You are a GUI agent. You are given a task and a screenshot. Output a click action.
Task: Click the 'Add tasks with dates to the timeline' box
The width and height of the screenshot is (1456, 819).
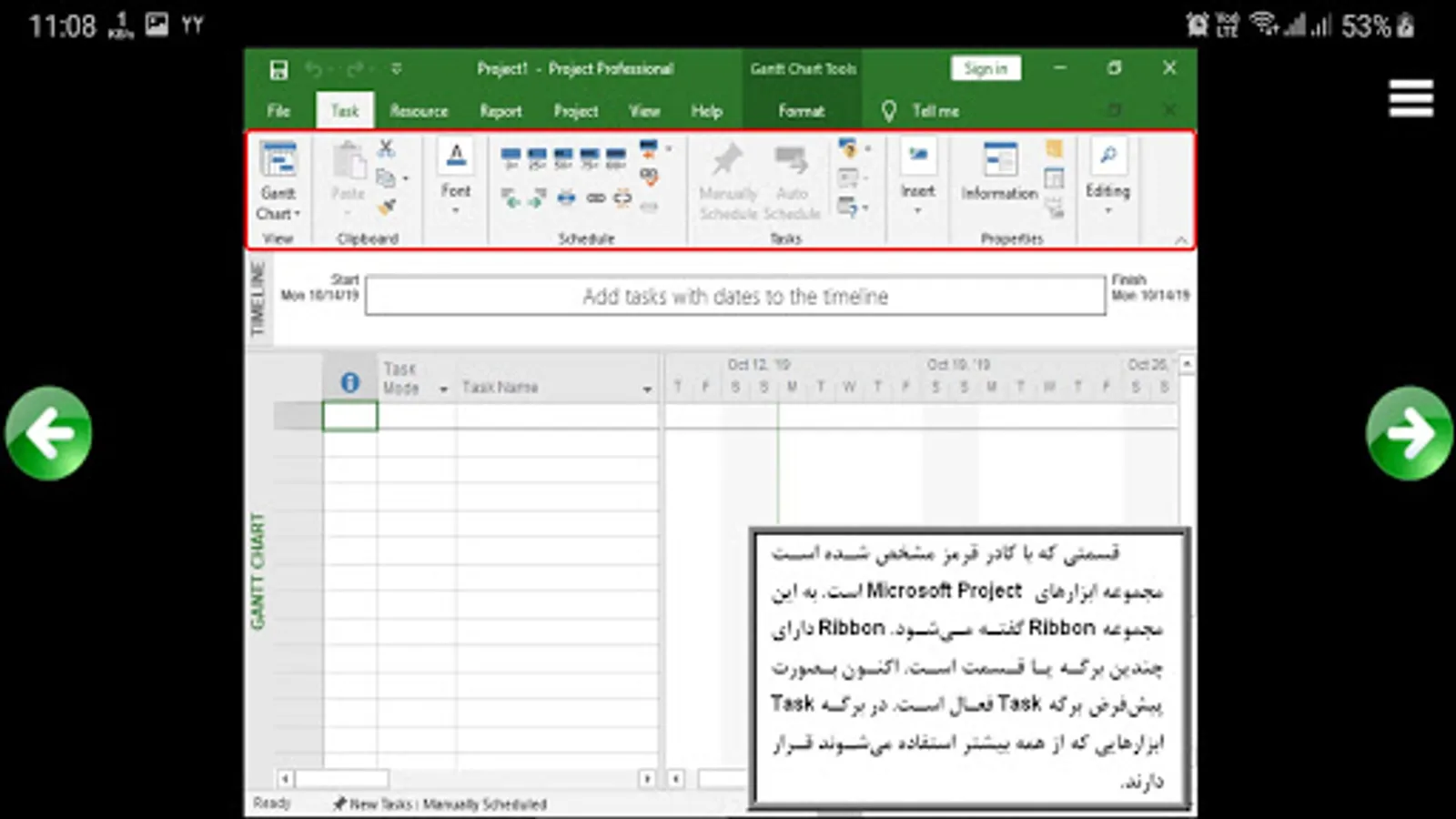pyautogui.click(x=735, y=297)
